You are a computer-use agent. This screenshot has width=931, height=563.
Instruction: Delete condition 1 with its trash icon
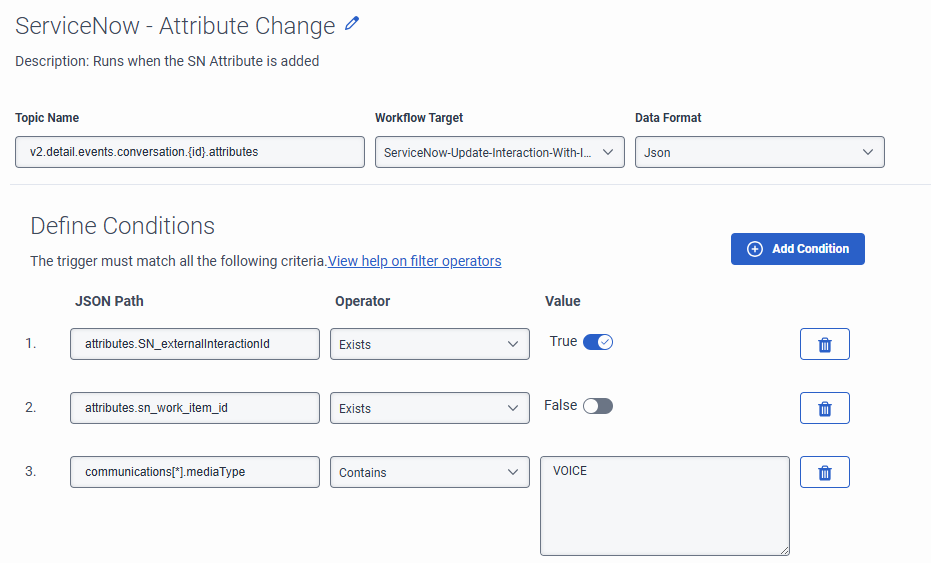pyautogui.click(x=824, y=344)
